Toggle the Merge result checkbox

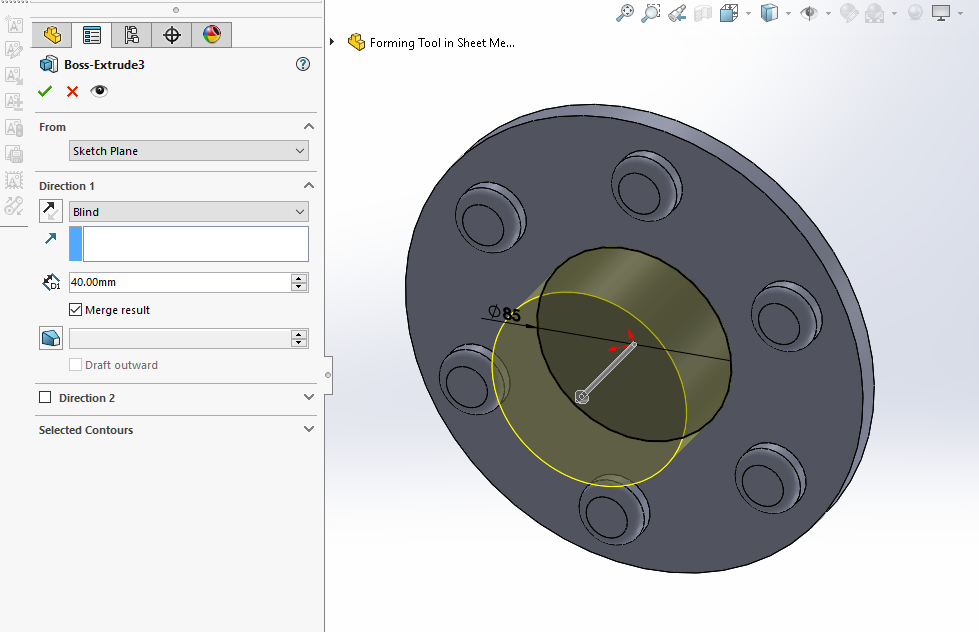(76, 310)
